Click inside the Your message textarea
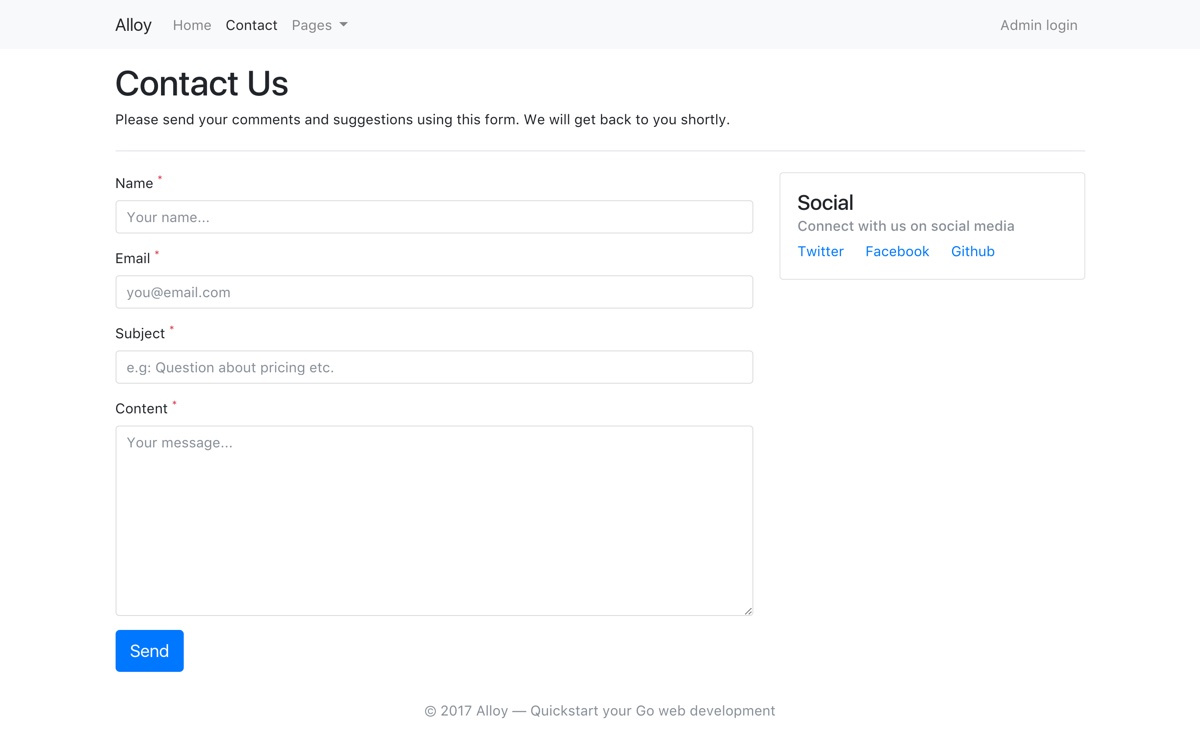 pyautogui.click(x=434, y=521)
